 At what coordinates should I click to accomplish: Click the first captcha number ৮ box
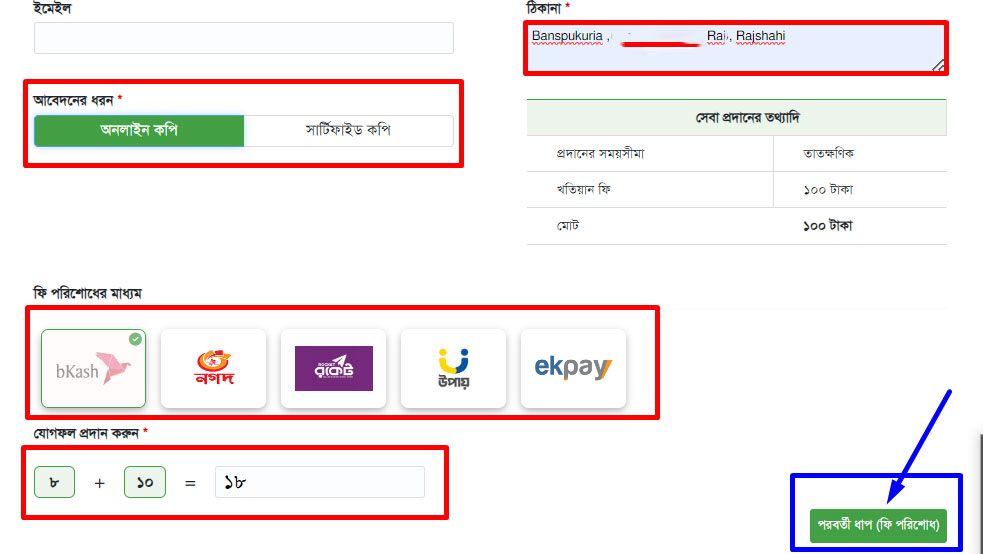[x=55, y=482]
